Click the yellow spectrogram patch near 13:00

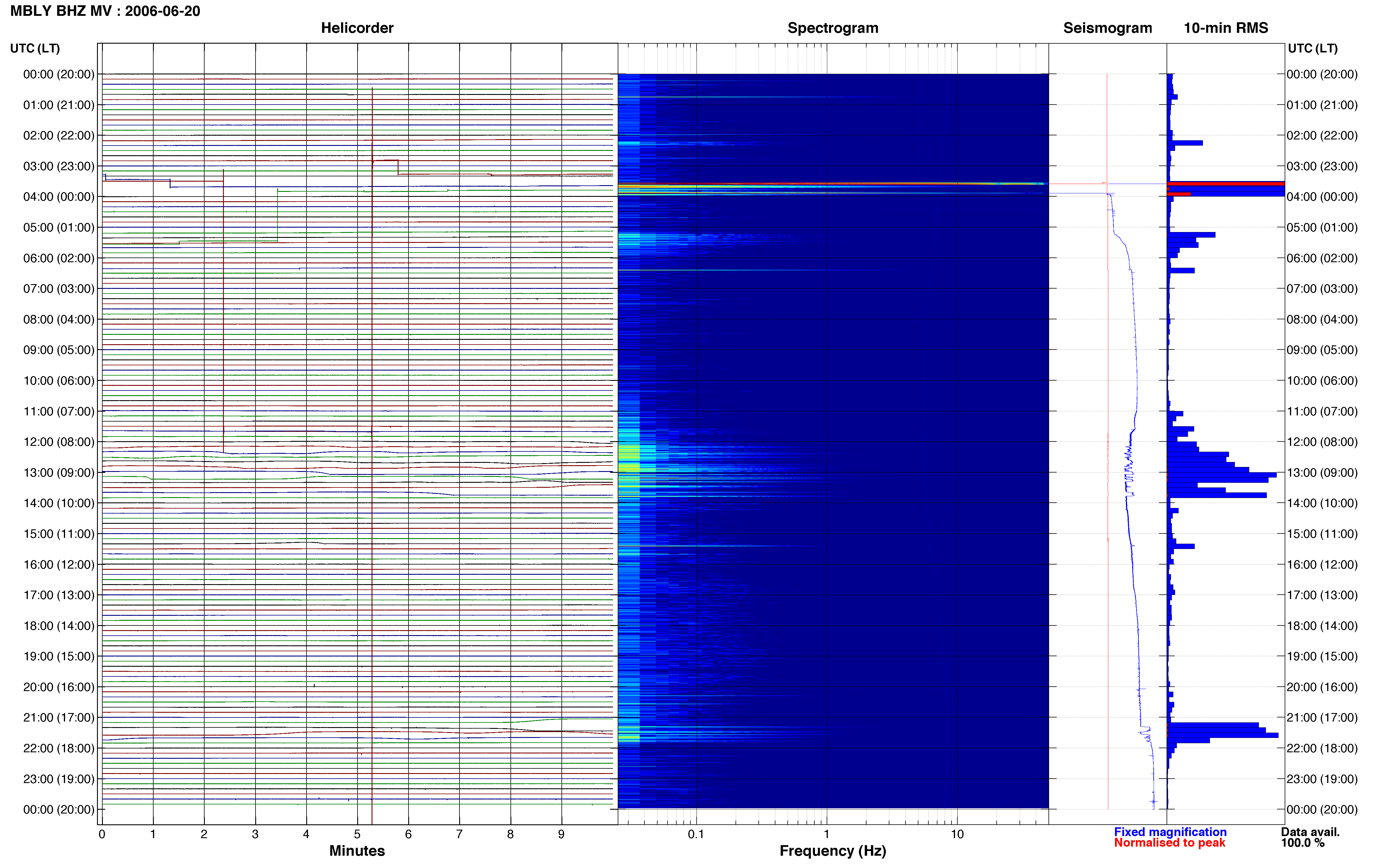629,468
